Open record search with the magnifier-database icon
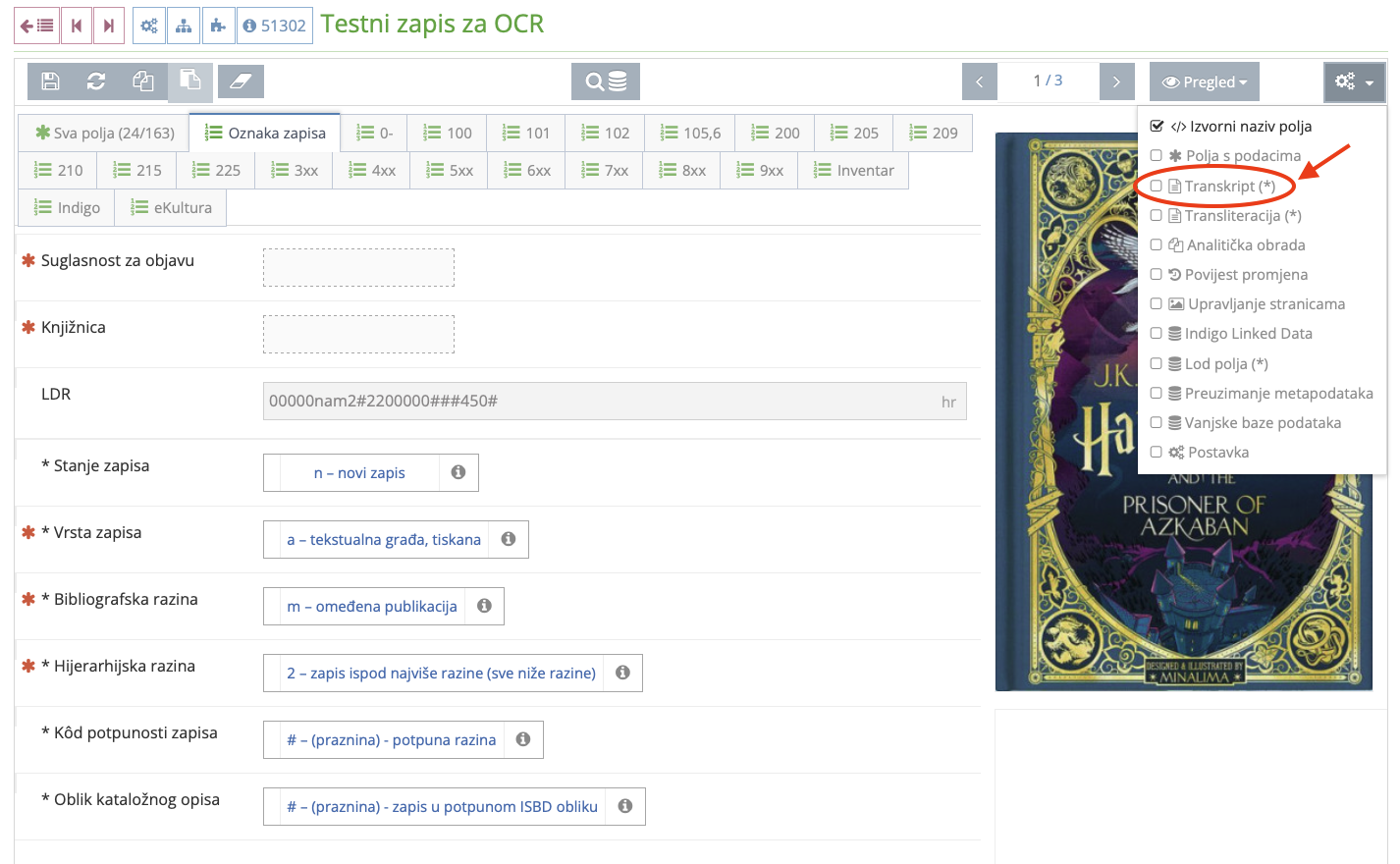The width and height of the screenshot is (1400, 864). (x=605, y=81)
